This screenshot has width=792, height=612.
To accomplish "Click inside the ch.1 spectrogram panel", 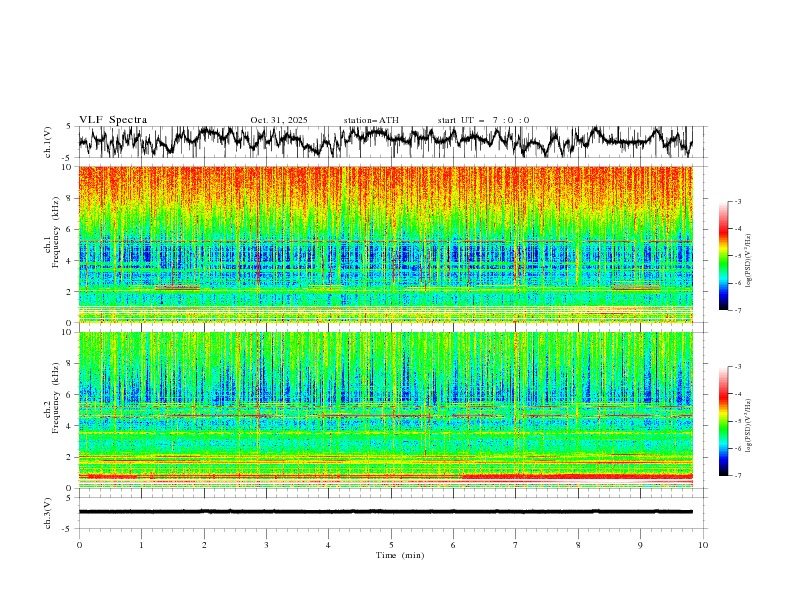I will (386, 244).
